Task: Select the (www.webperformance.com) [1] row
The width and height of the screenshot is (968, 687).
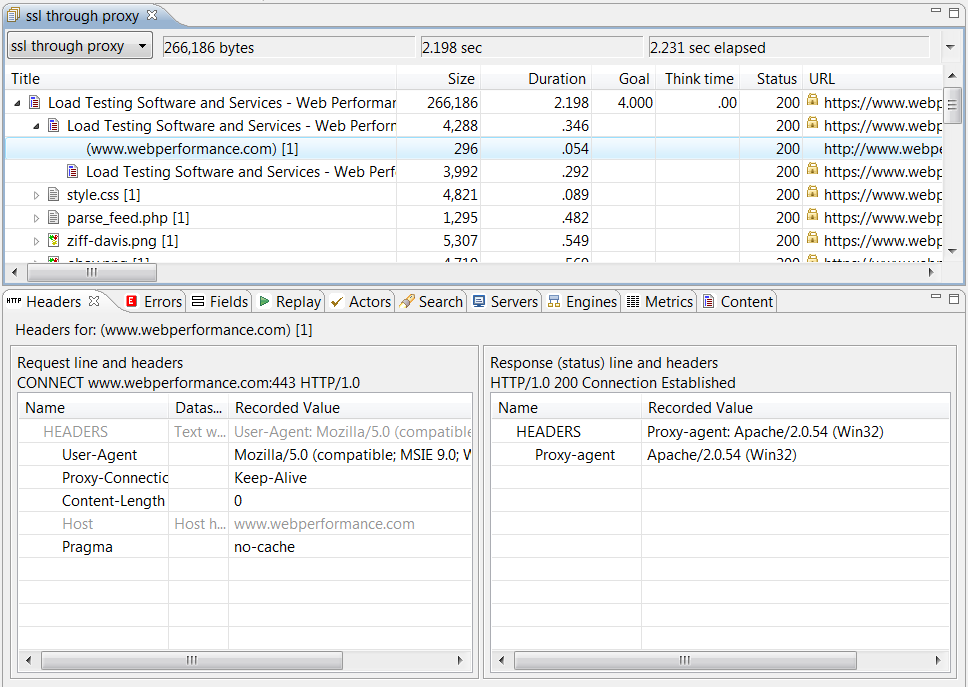Action: click(474, 149)
